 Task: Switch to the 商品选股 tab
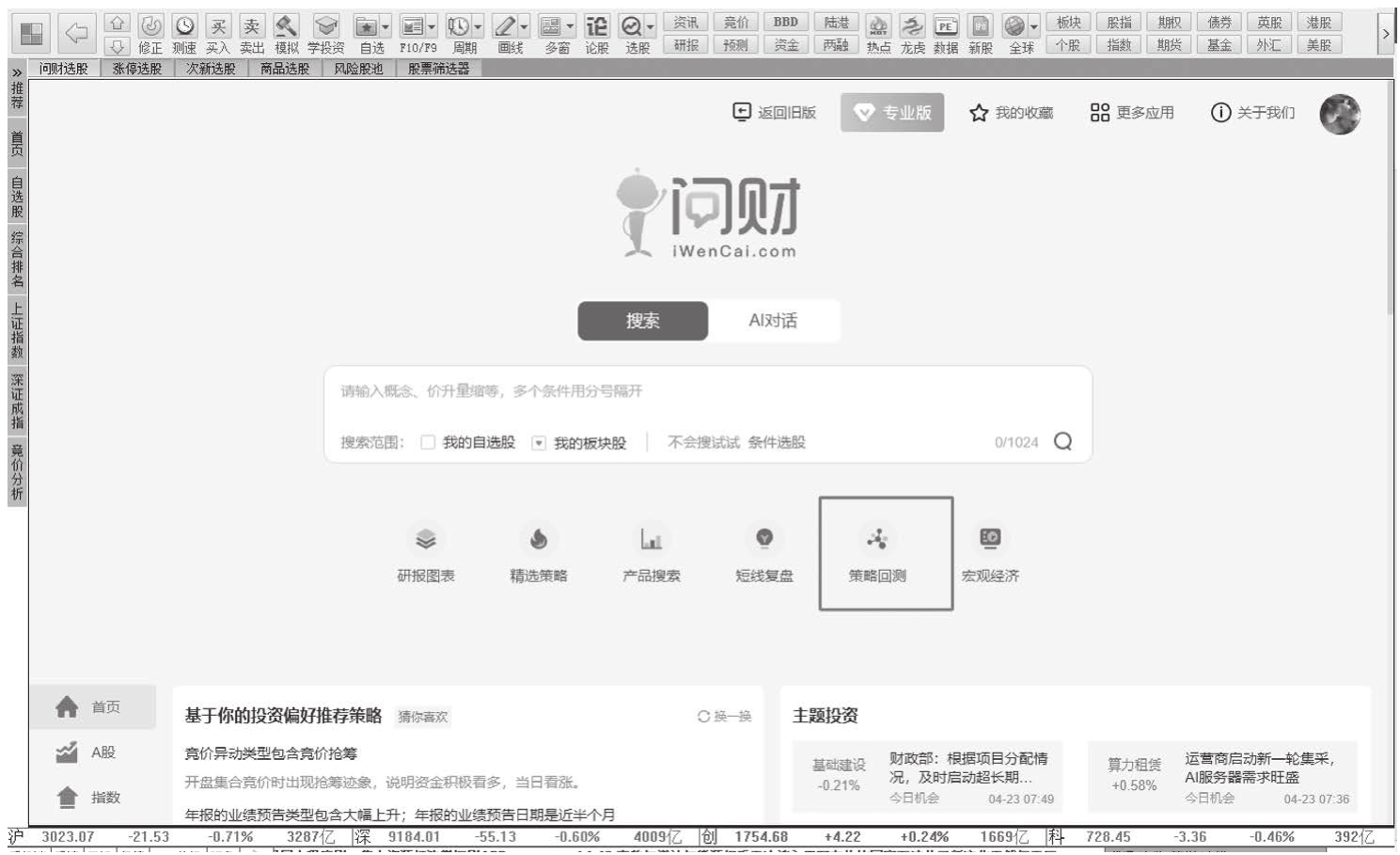tap(285, 69)
